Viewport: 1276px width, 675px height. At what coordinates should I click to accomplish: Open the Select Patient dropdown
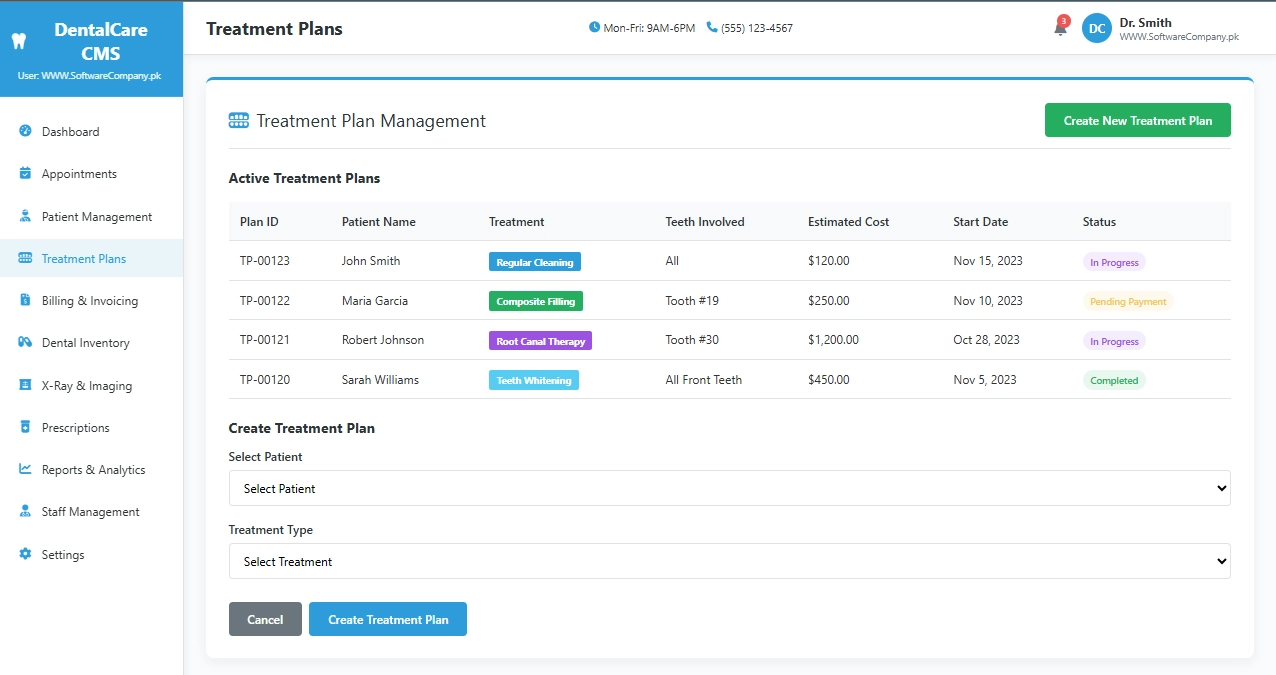(x=729, y=488)
